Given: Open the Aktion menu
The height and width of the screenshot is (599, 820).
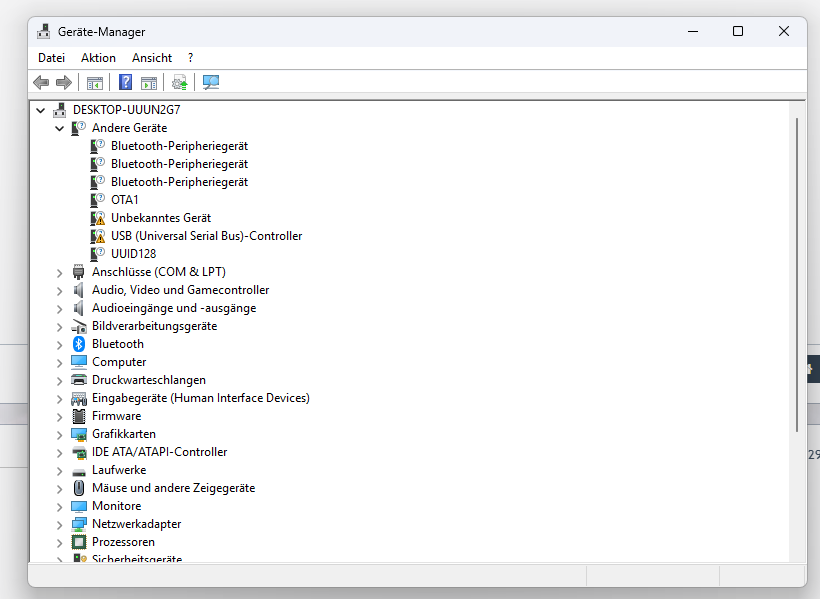Looking at the screenshot, I should click(98, 58).
